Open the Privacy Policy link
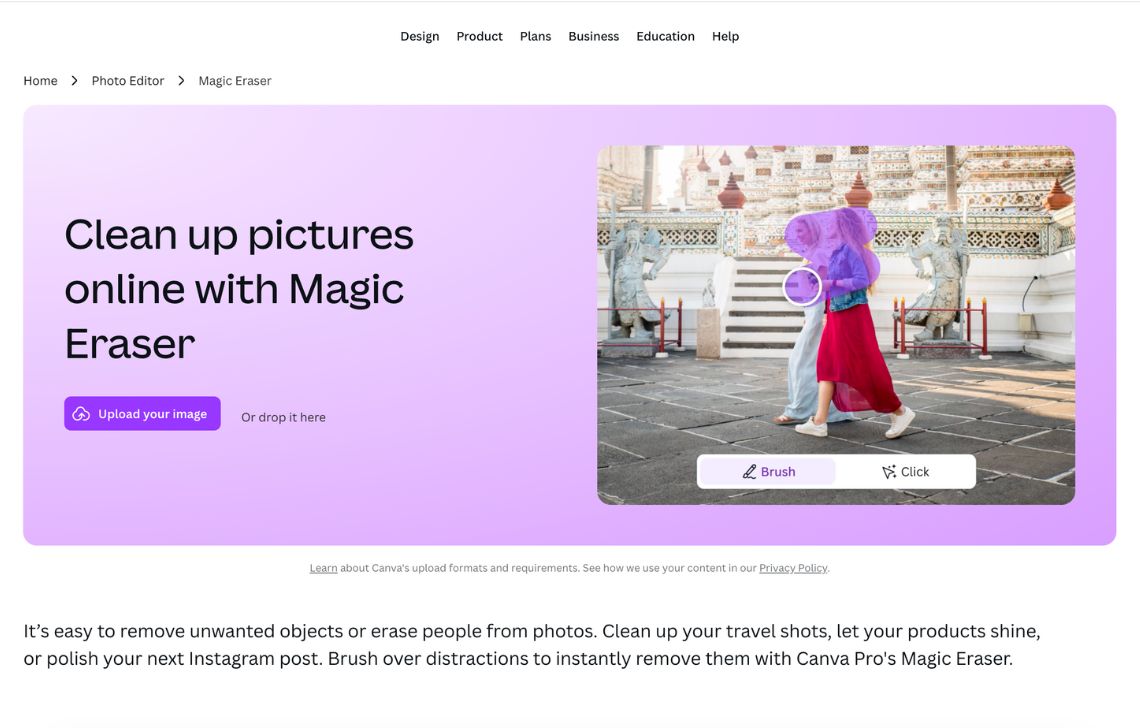Image resolution: width=1140 pixels, height=728 pixels. [x=792, y=568]
